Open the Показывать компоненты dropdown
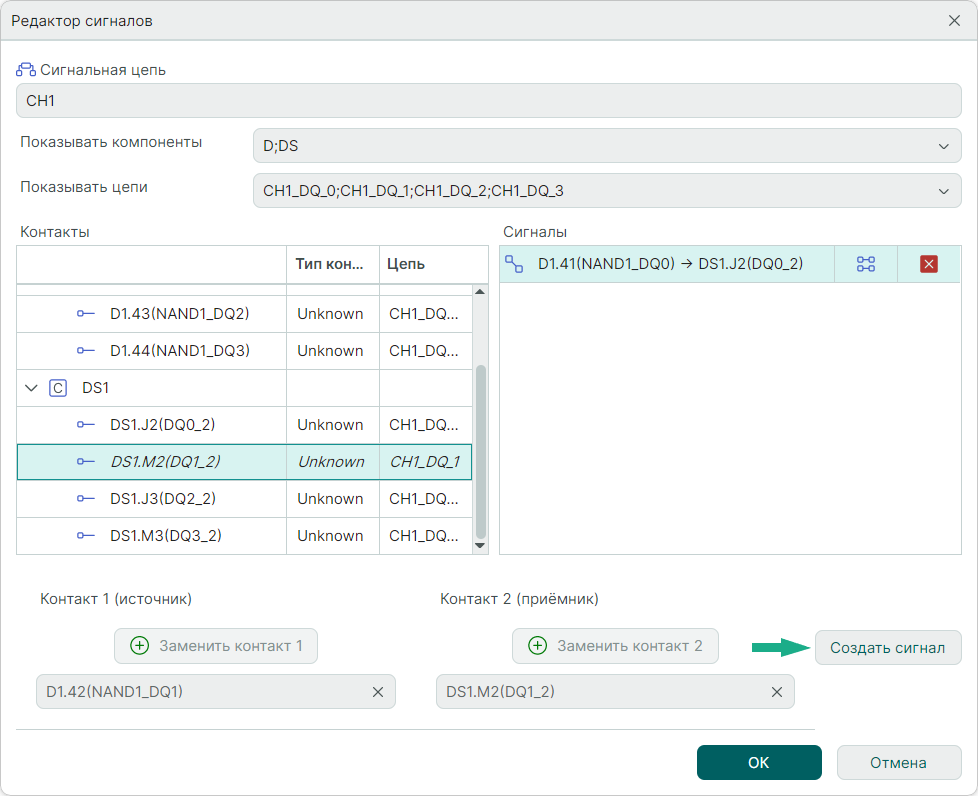Screen dimensions: 978x796 tap(607, 146)
